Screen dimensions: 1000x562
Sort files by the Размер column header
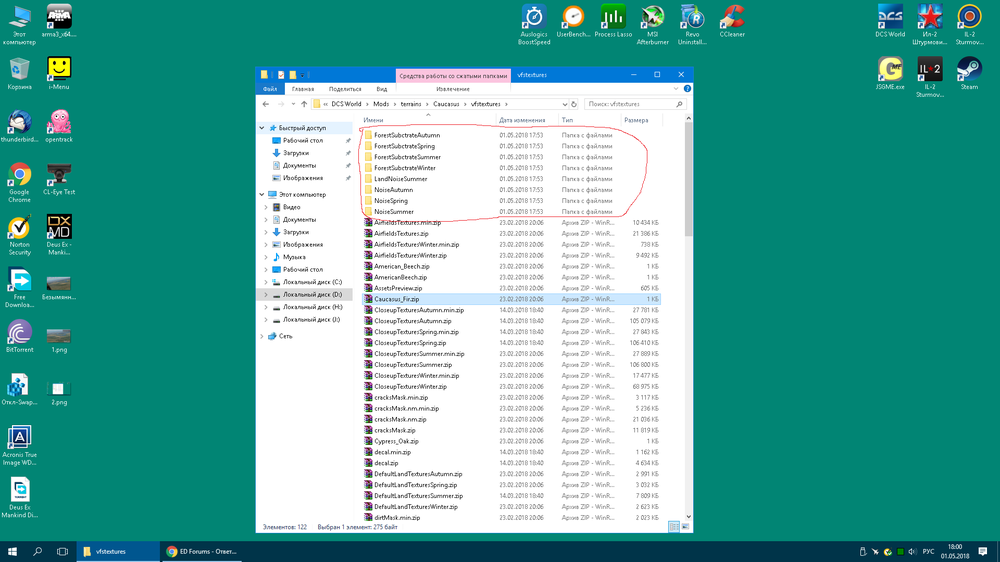(636, 120)
